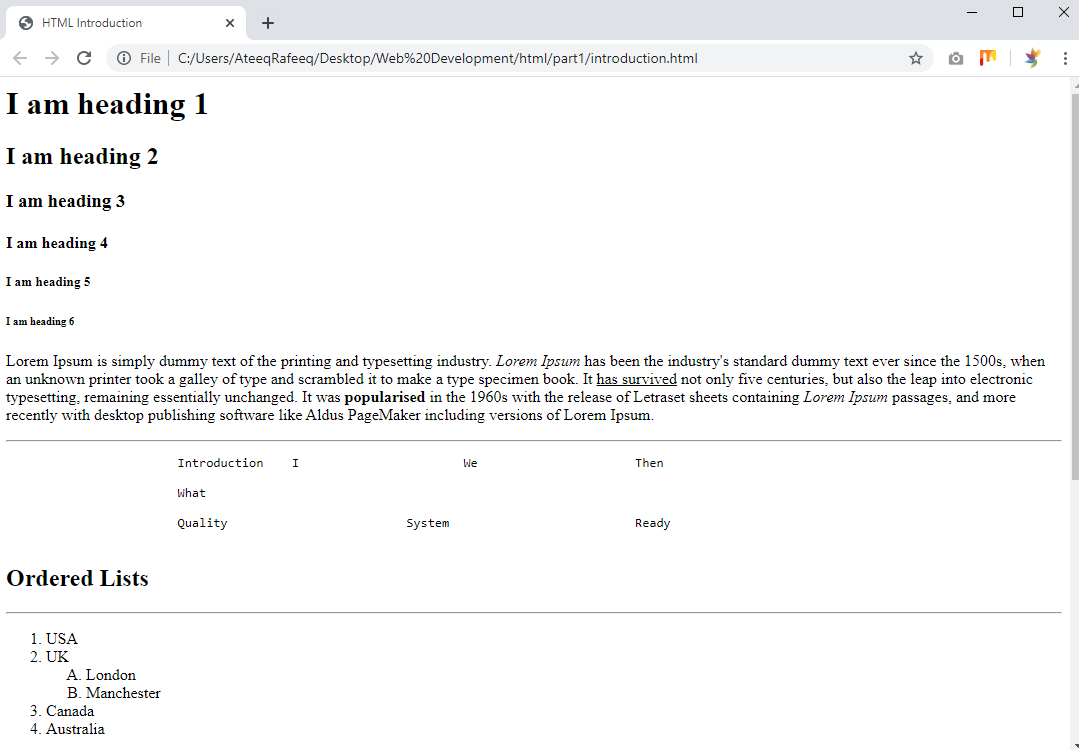Click the forward navigation arrow
The image size is (1079, 750).
click(x=52, y=58)
